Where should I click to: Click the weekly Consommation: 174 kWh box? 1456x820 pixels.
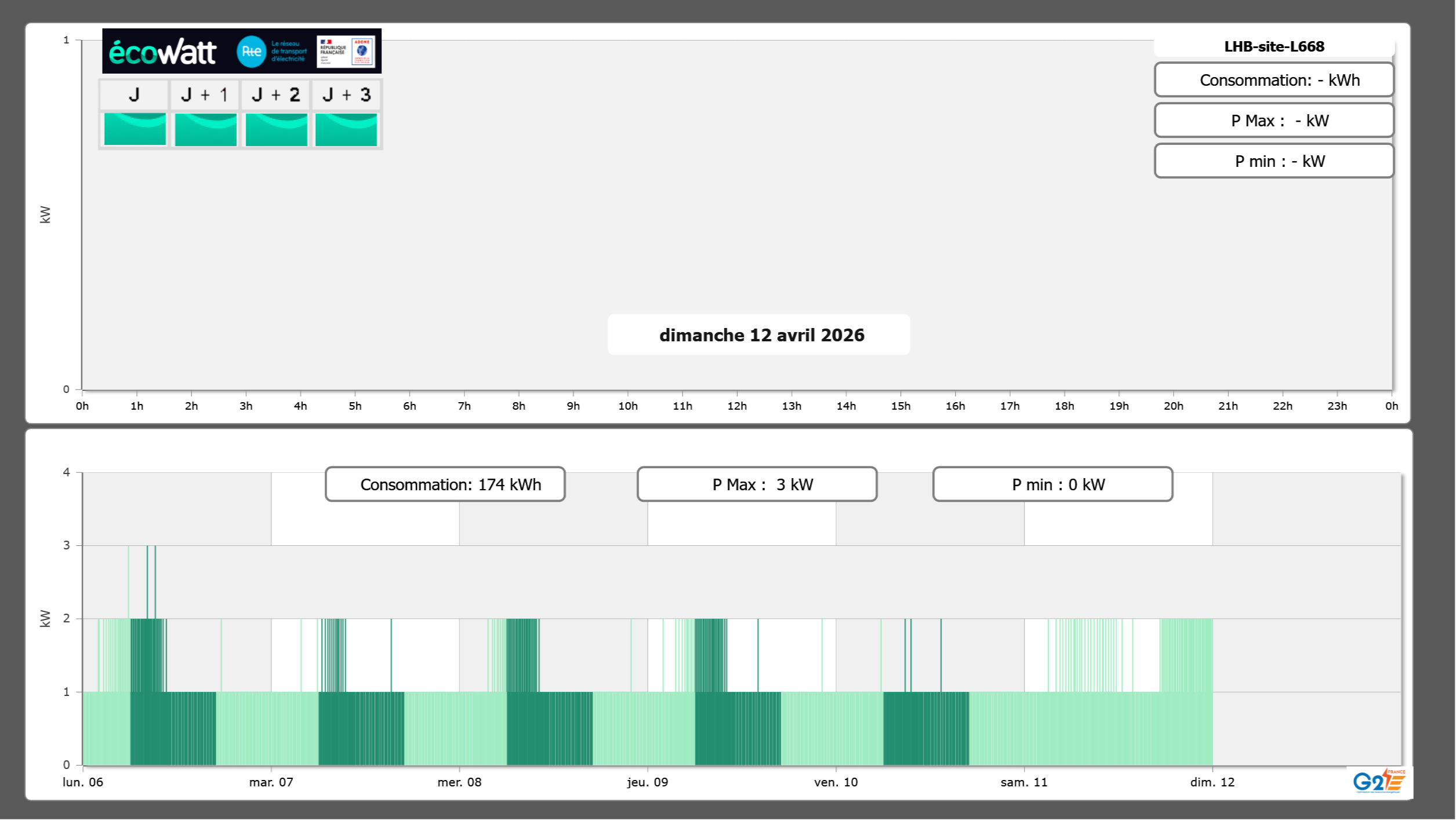pyautogui.click(x=445, y=484)
